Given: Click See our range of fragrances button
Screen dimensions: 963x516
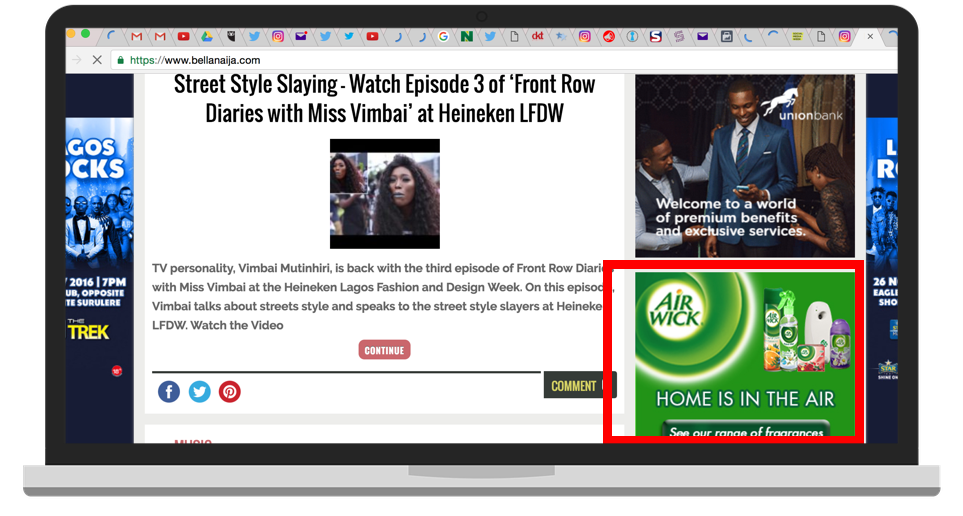Looking at the screenshot, I should click(746, 429).
